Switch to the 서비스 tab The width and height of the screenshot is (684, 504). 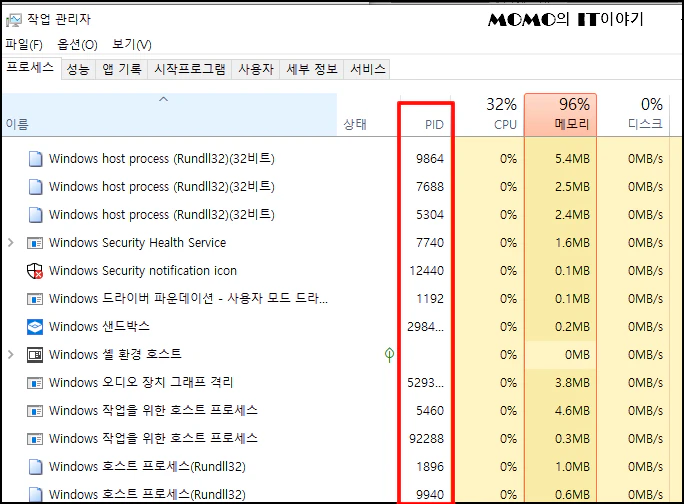coord(368,69)
